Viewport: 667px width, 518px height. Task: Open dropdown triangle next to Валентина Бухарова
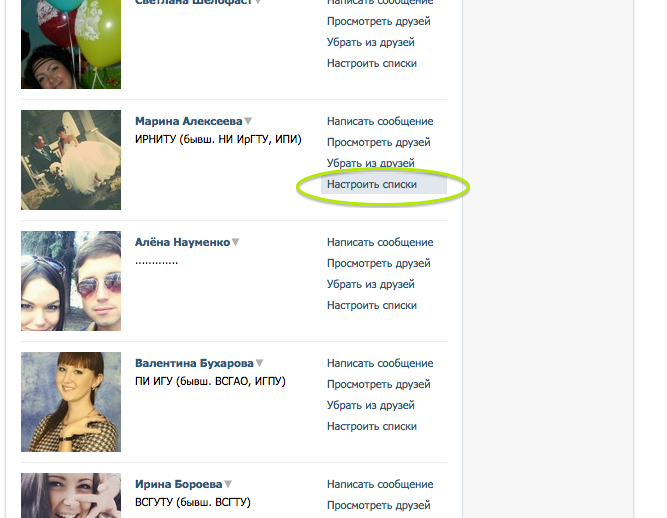[259, 363]
